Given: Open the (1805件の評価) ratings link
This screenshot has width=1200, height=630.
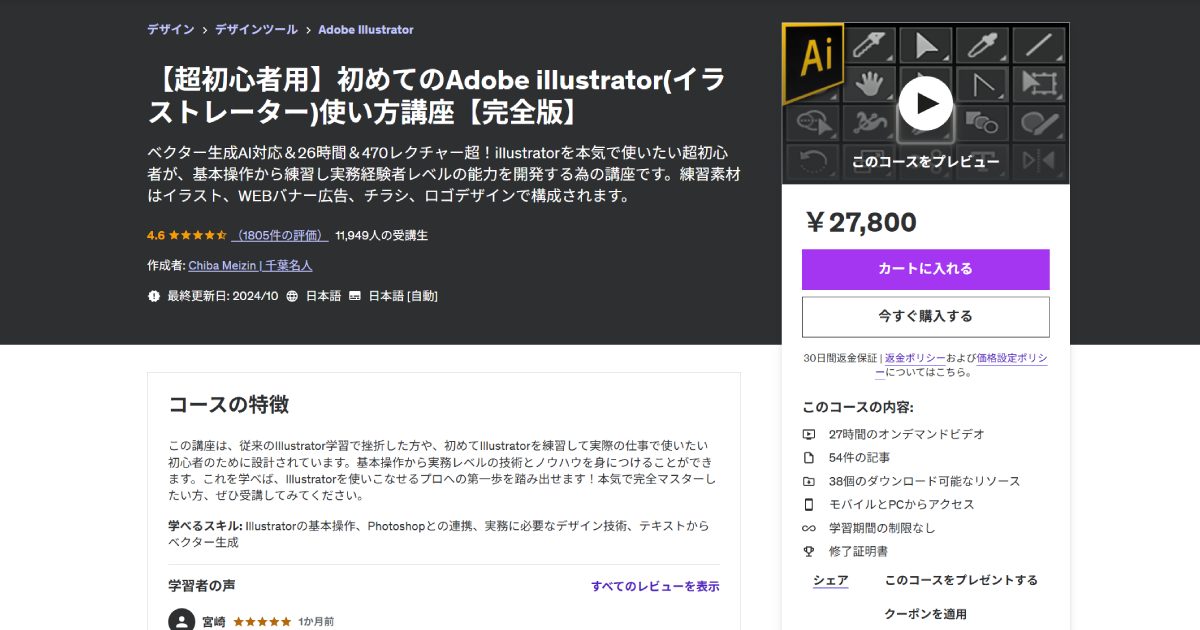Looking at the screenshot, I should pos(280,236).
